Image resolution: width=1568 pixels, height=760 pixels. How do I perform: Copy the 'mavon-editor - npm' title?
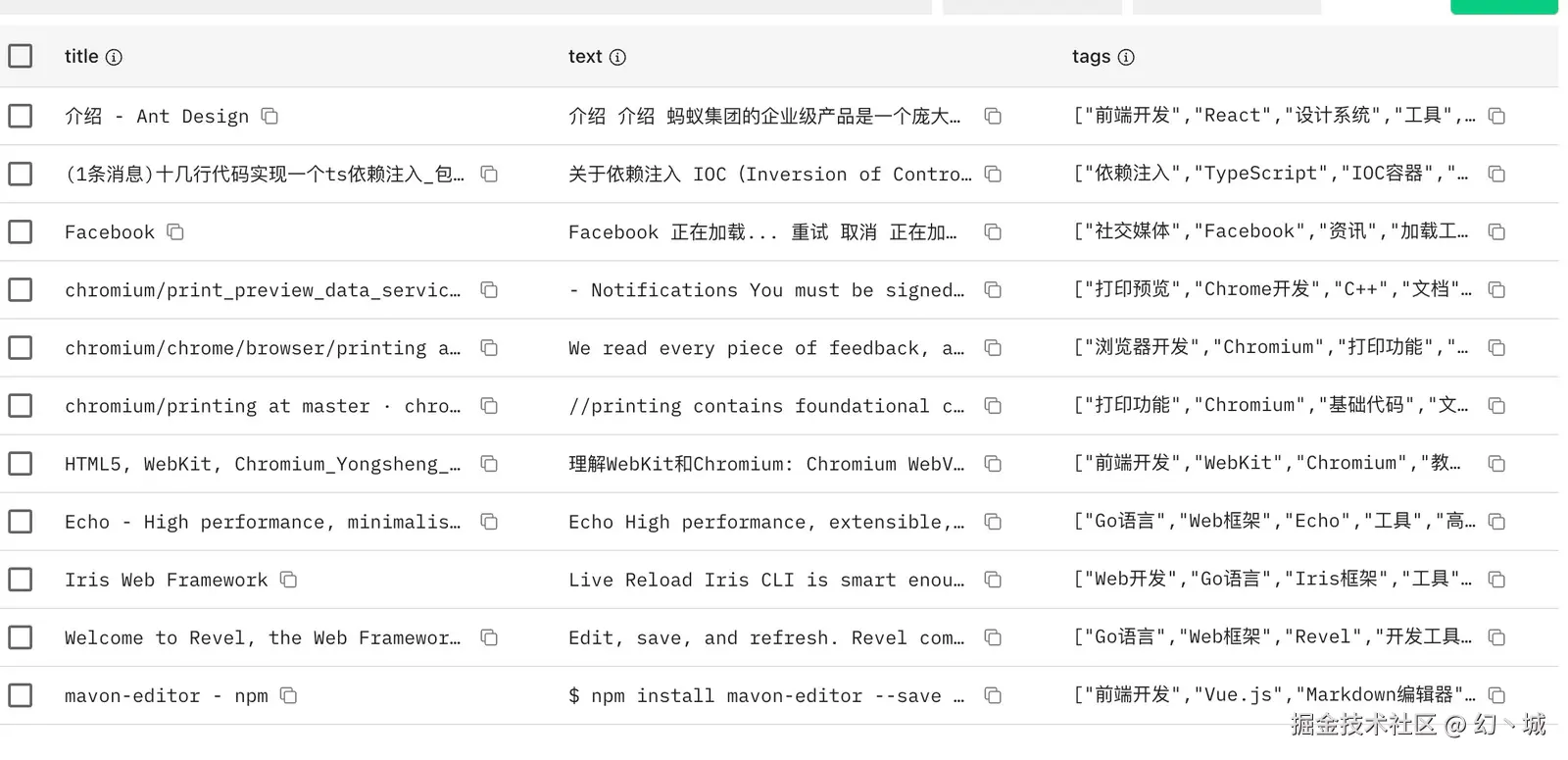coord(288,695)
